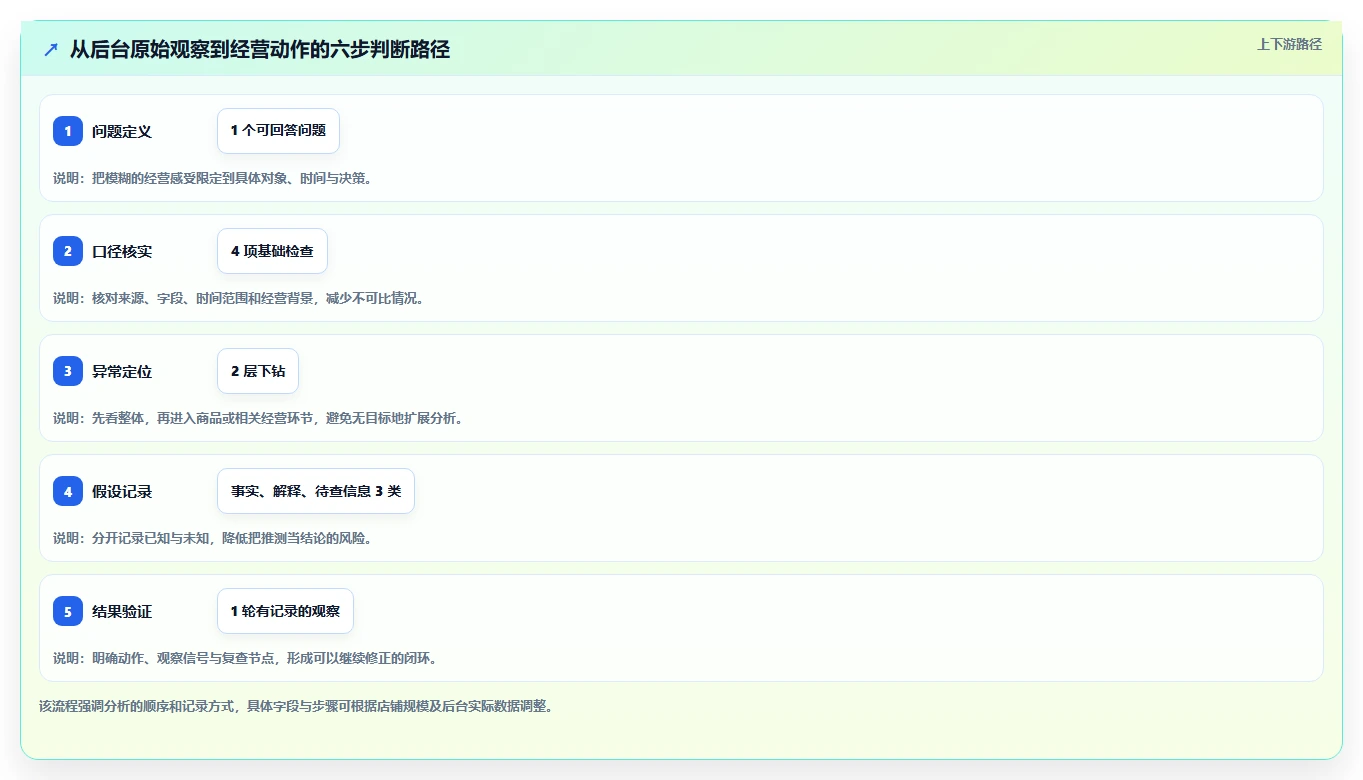The width and height of the screenshot is (1363, 780).
Task: Select step number badge 1
Action: point(68,131)
